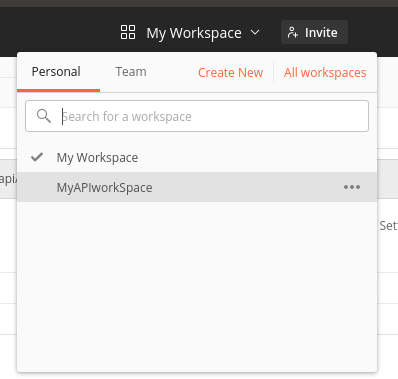Viewport: 398px width, 379px height.
Task: Select My Workspace in the list
Action: 197,157
